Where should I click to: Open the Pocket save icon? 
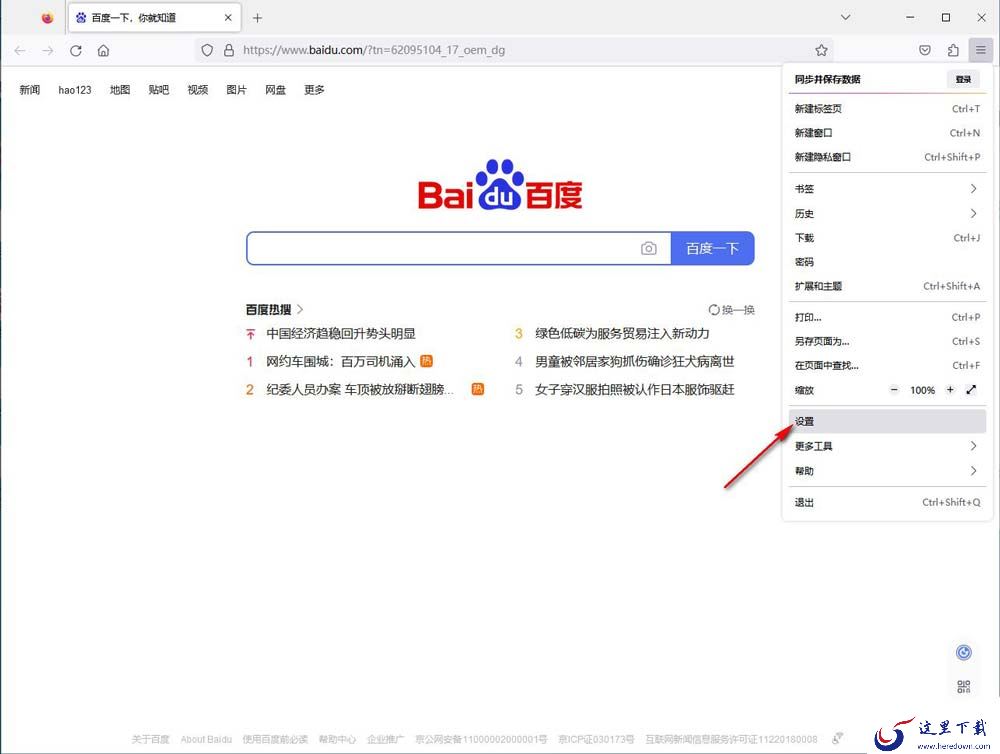(925, 50)
